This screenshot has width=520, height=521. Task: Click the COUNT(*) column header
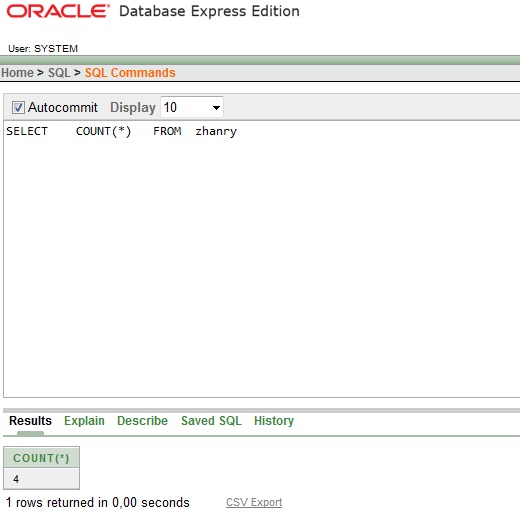coord(41,458)
